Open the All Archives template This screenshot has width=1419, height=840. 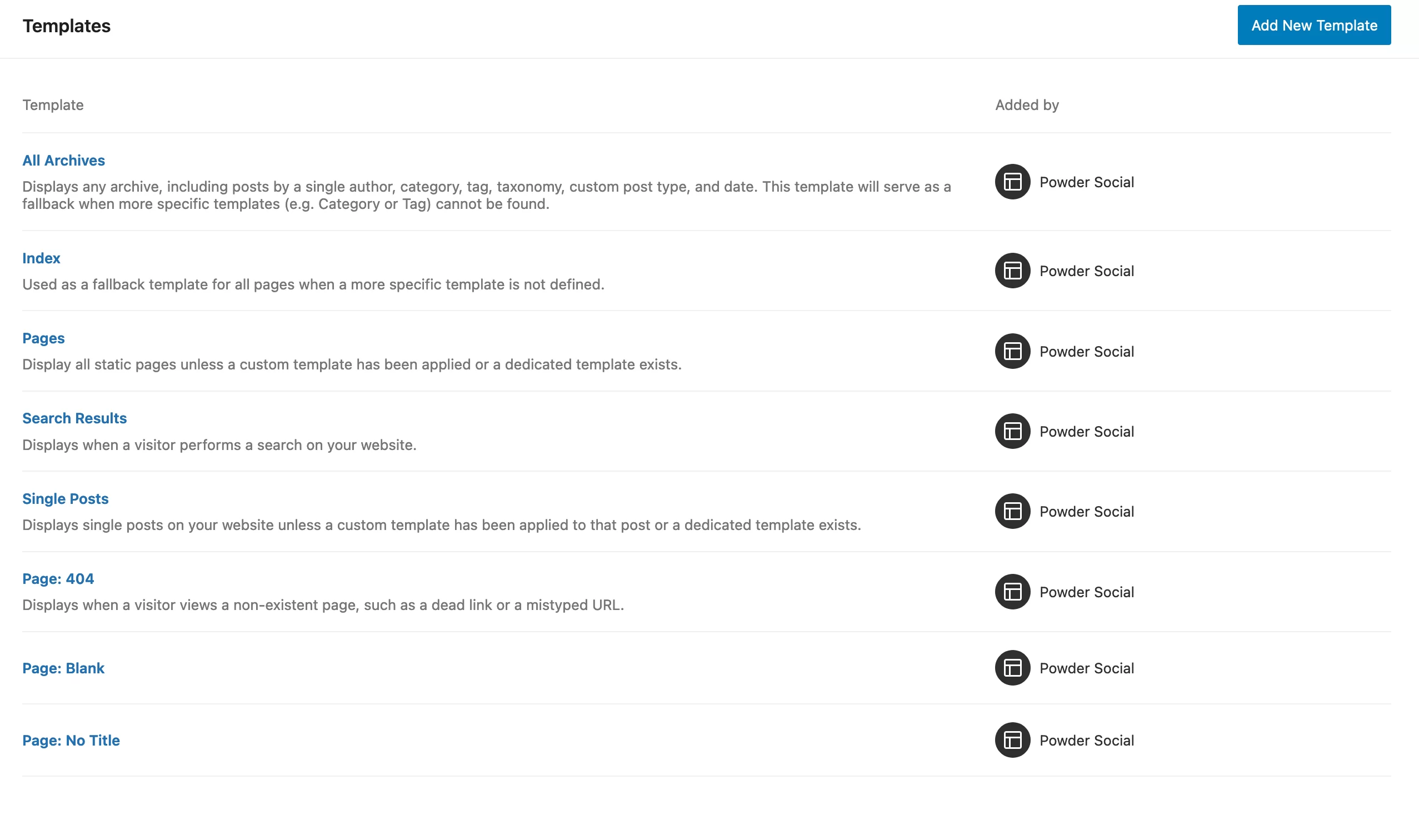(63, 161)
